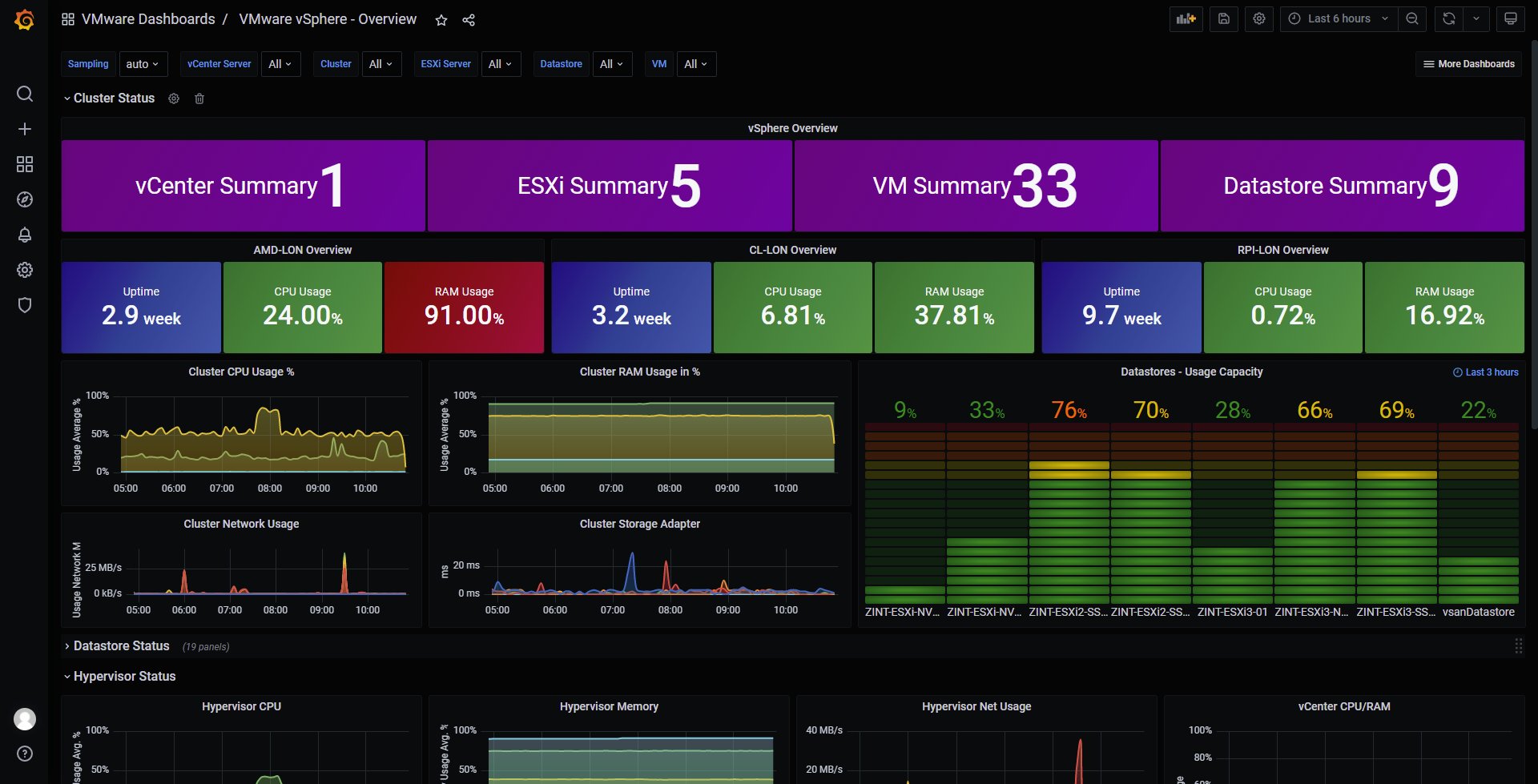The height and width of the screenshot is (784, 1538).
Task: Star this dashboard as favorite
Action: (x=441, y=20)
